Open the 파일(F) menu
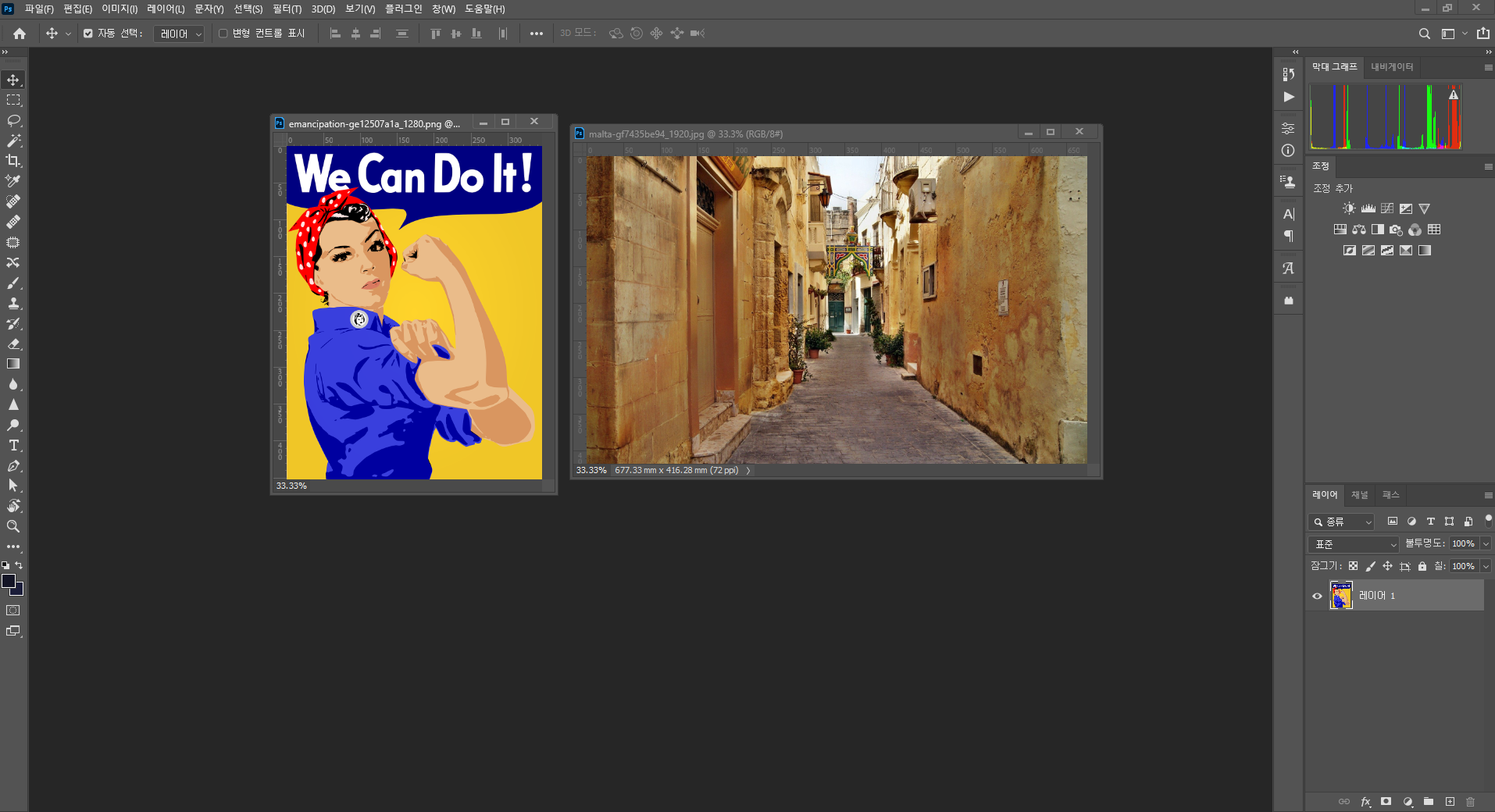1495x812 pixels. click(39, 9)
